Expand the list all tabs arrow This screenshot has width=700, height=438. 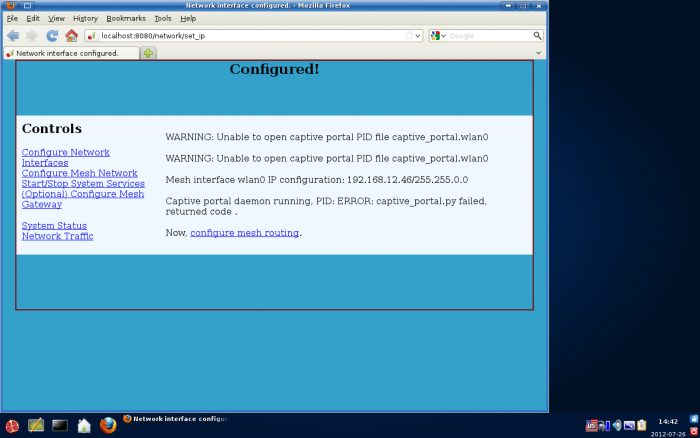pyautogui.click(x=538, y=53)
